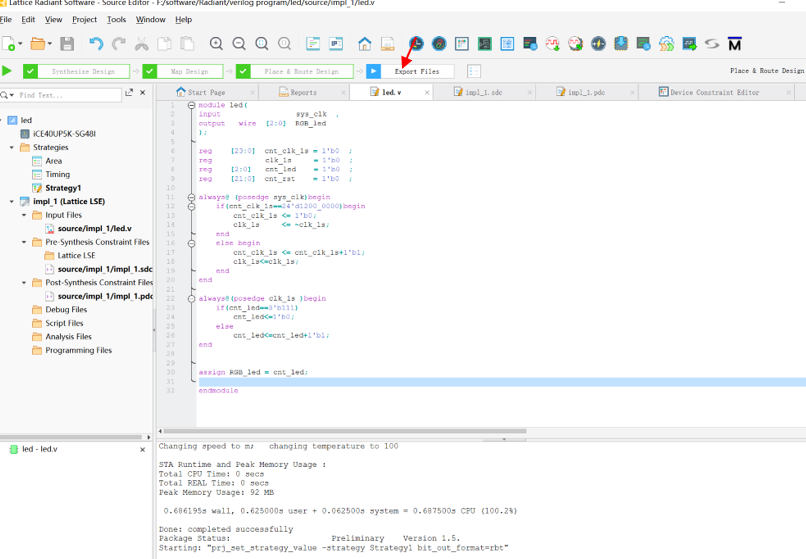This screenshot has height=559, width=806.
Task: Click the Copy icon in the toolbar
Action: click(164, 44)
